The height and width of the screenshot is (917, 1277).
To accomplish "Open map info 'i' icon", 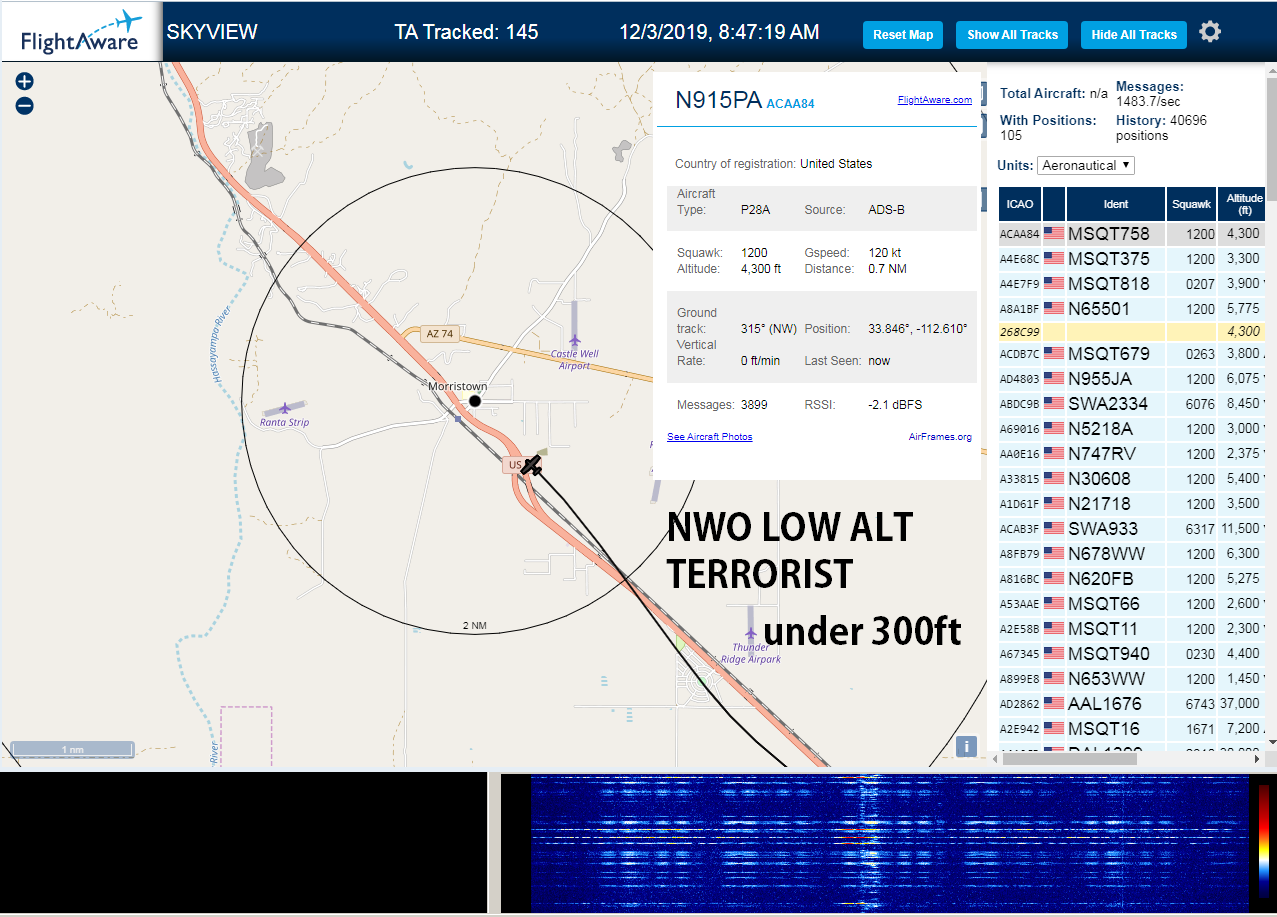I will pos(966,746).
